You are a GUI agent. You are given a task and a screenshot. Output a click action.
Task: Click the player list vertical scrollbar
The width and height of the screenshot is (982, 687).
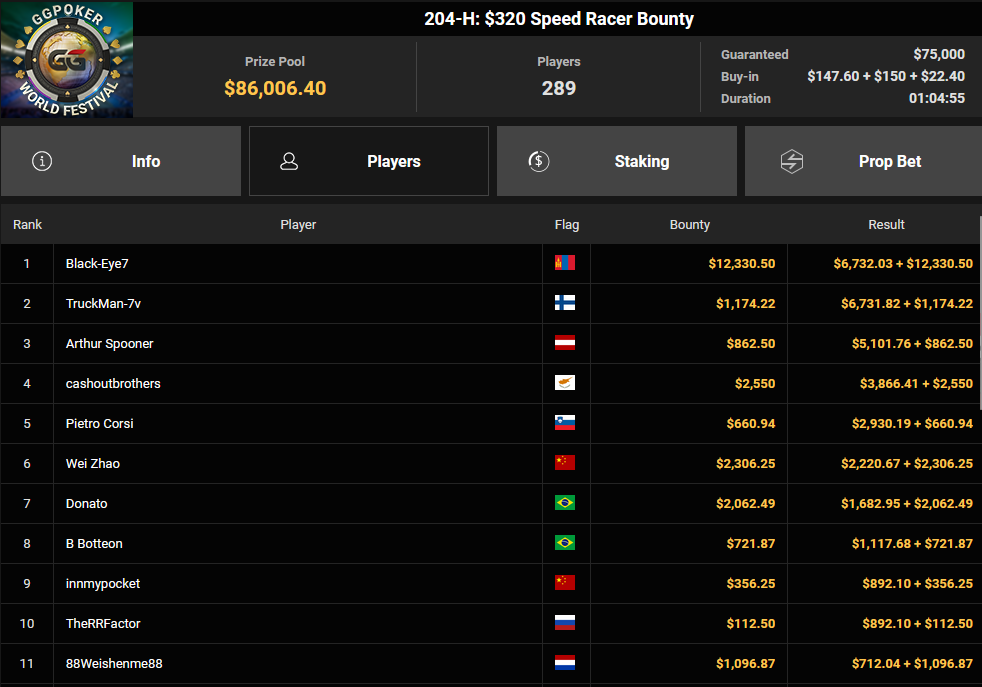click(980, 313)
